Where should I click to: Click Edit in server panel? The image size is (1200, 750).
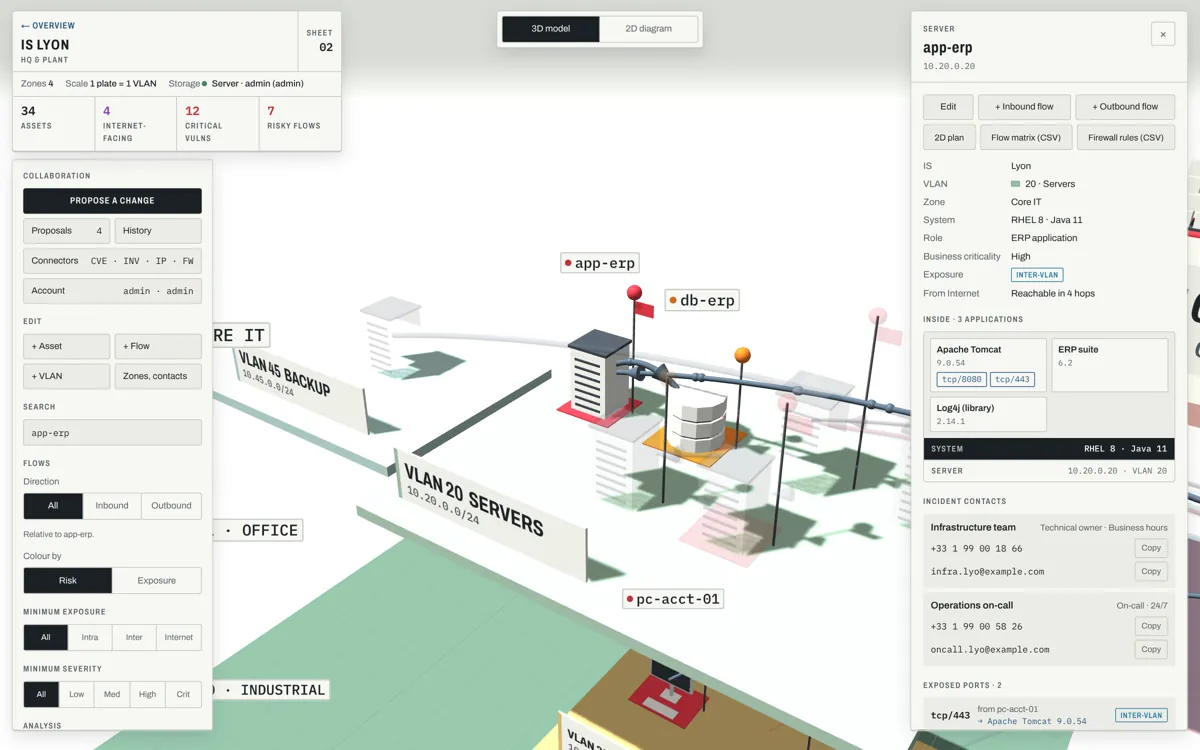pyautogui.click(x=948, y=107)
